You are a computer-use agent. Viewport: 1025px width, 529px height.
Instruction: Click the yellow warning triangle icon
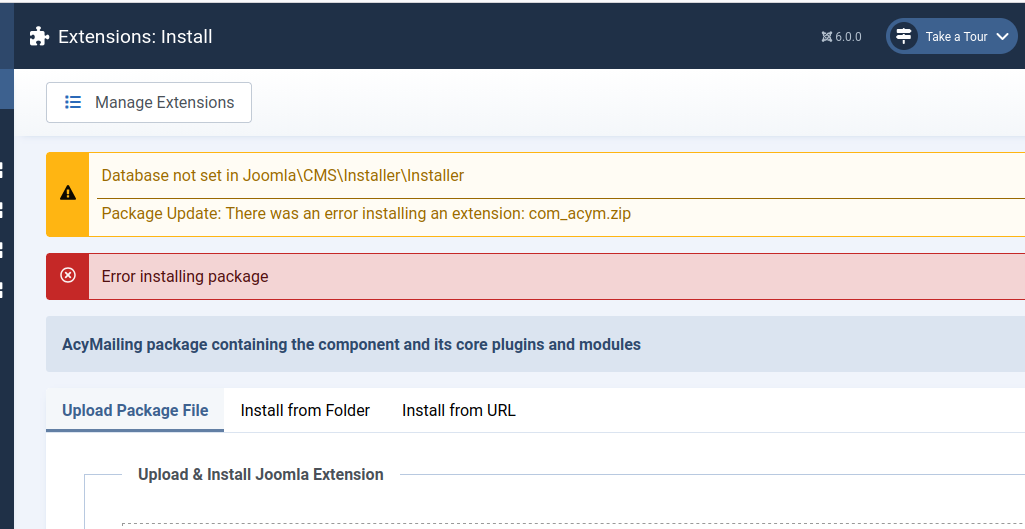[68, 193]
